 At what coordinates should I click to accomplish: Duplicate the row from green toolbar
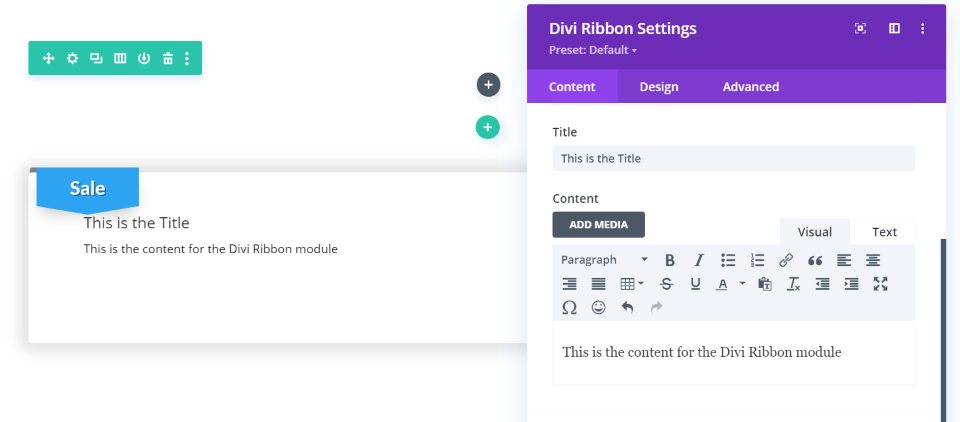point(96,58)
